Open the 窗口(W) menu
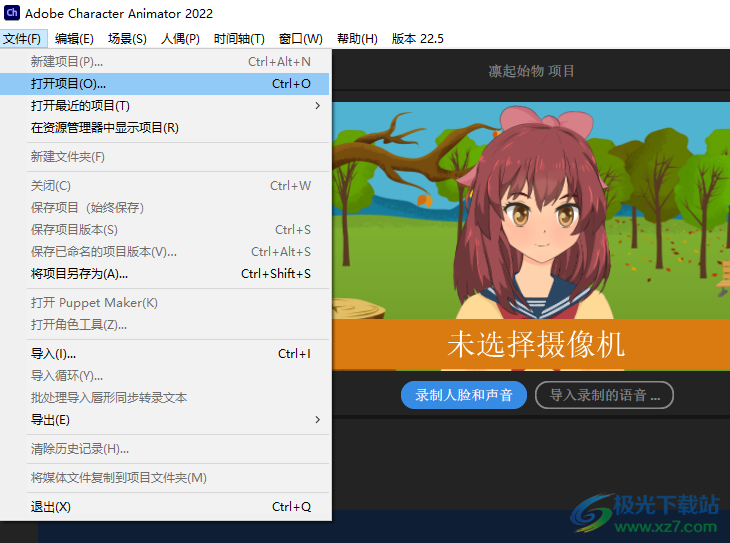The width and height of the screenshot is (730, 543). [301, 39]
